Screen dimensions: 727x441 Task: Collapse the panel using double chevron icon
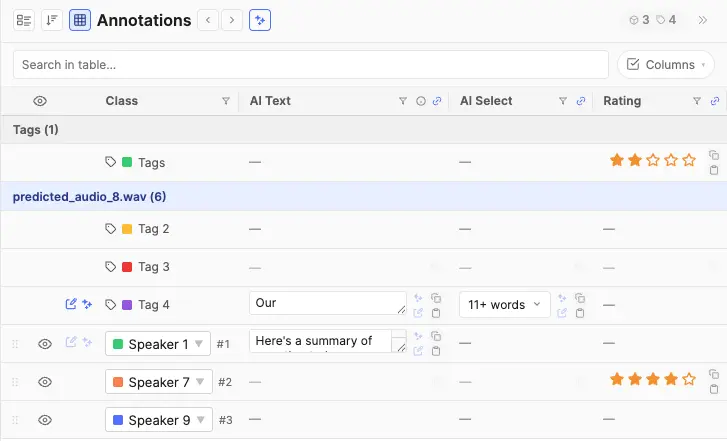point(703,20)
